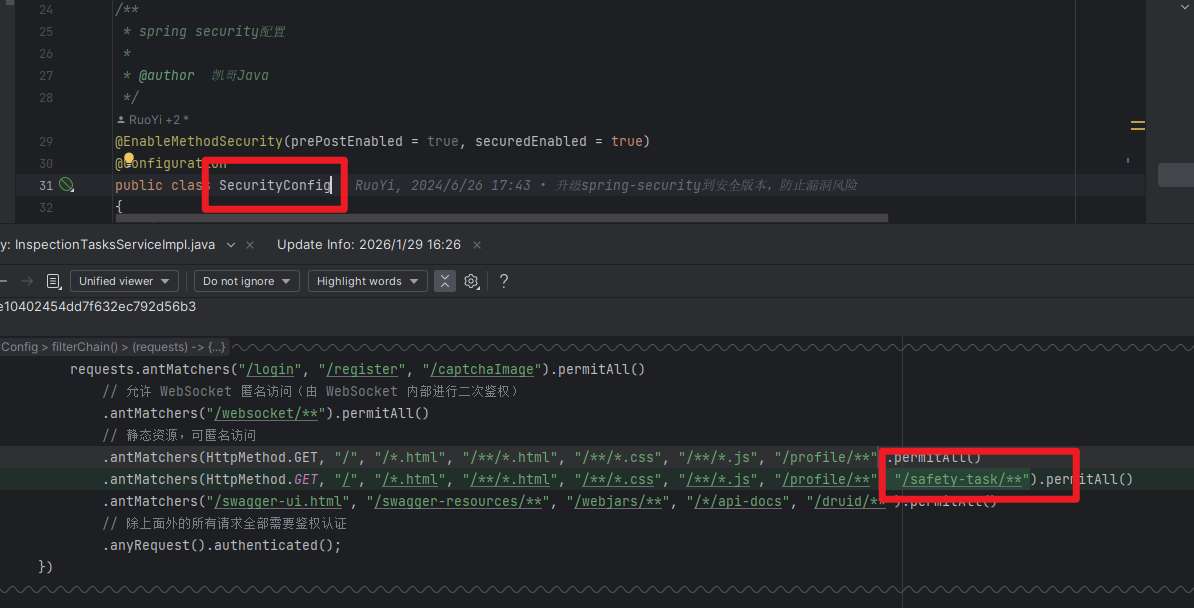Go to next difference arrow

click(x=27, y=282)
